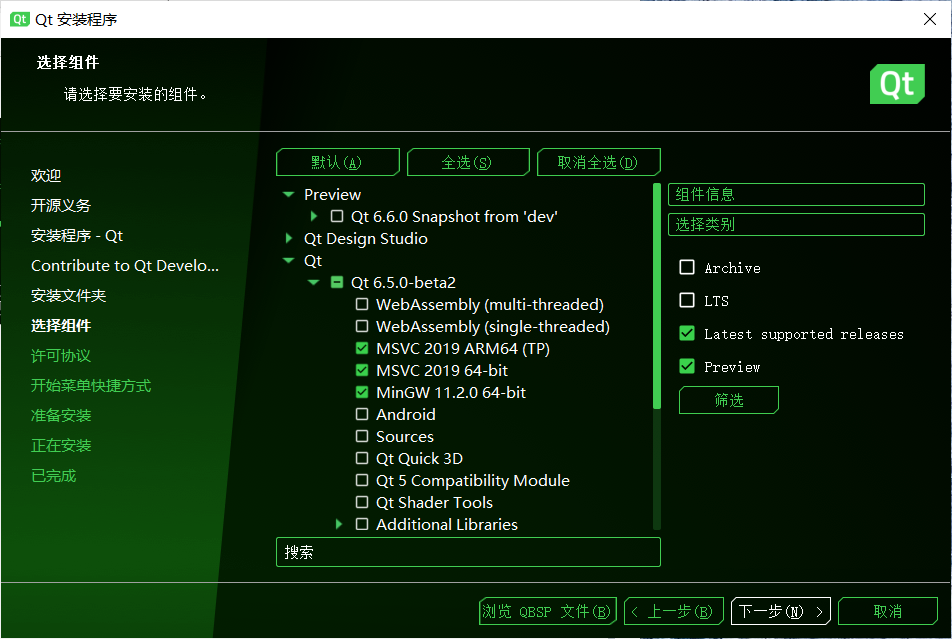Image resolution: width=952 pixels, height=639 pixels.
Task: Click the 取消全选(D) deselect all button
Action: pos(599,162)
